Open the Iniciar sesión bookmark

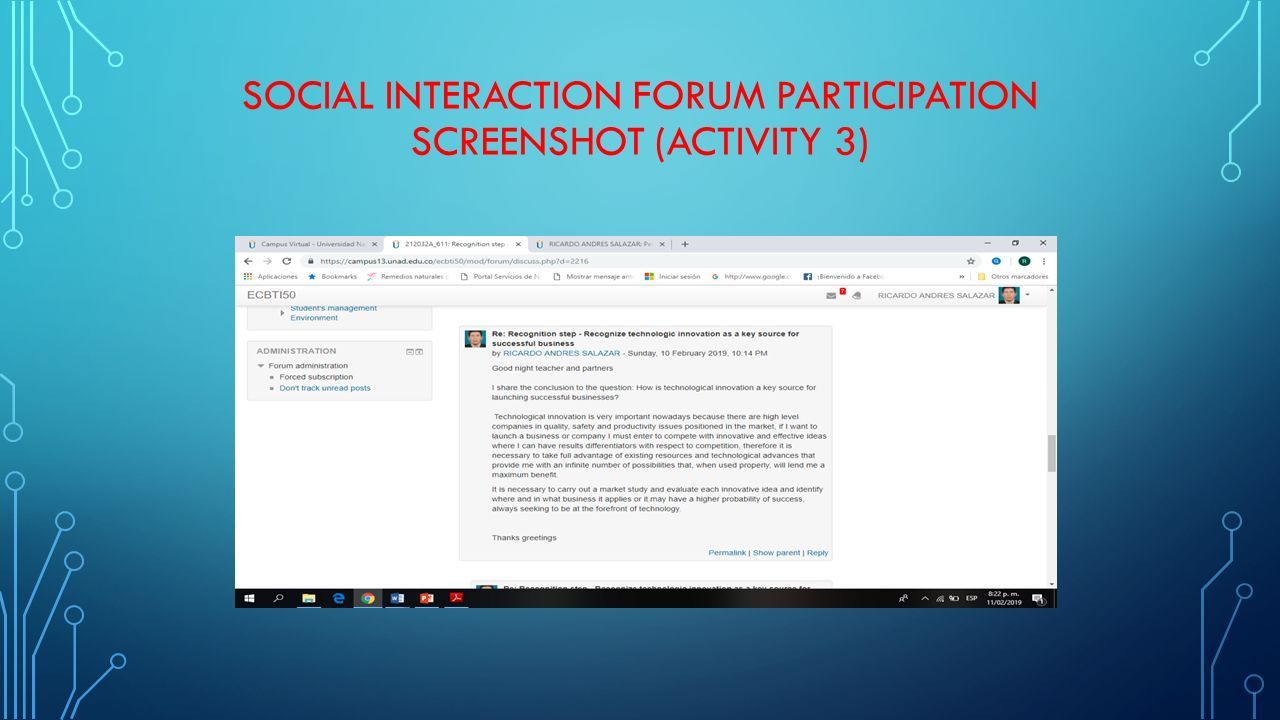point(673,276)
